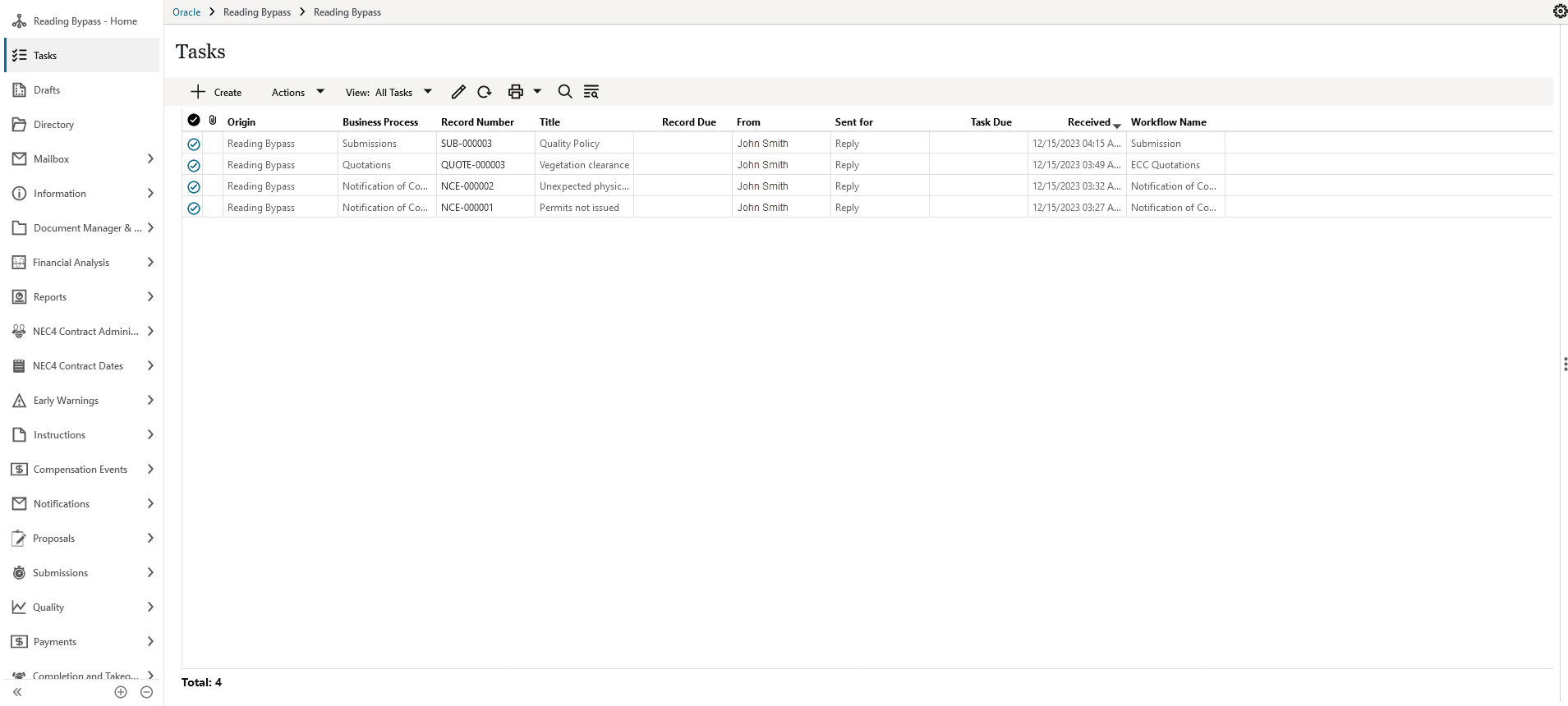Toggle status icon for NCE-000002 row
The height and width of the screenshot is (706, 1568).
click(x=194, y=186)
